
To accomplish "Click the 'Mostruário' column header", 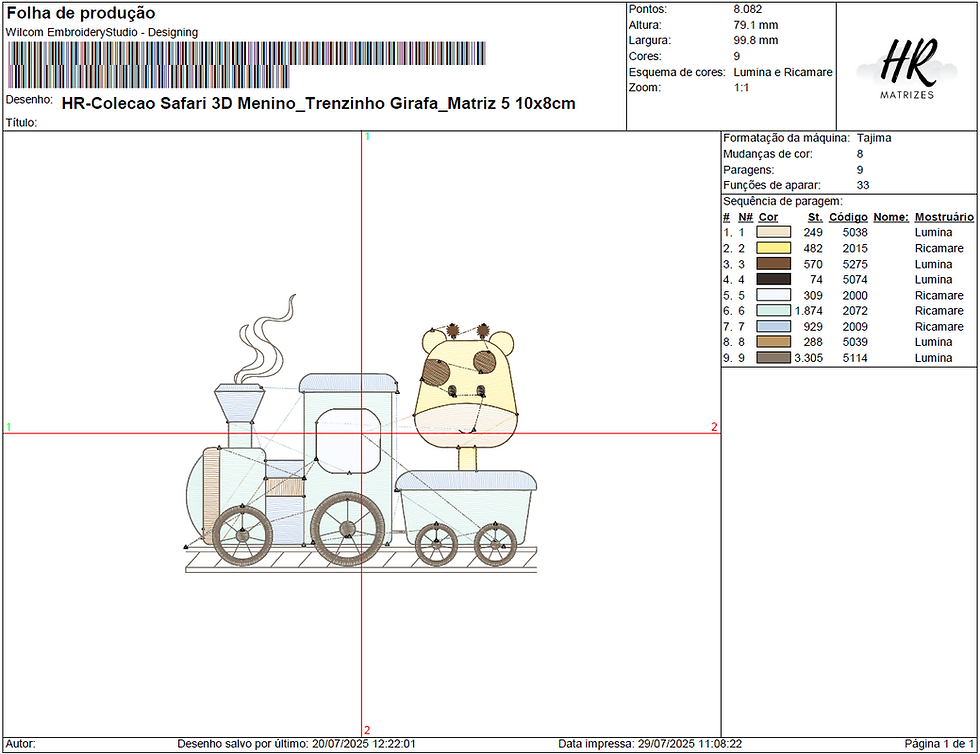I will pos(944,217).
